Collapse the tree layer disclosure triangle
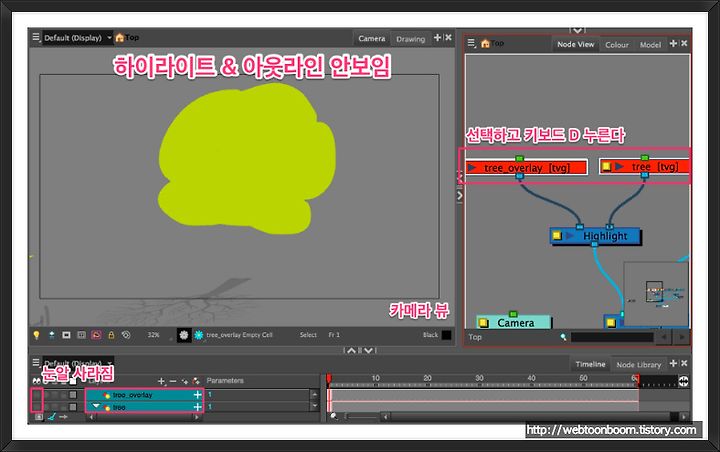The height and width of the screenshot is (452, 720). [96, 406]
